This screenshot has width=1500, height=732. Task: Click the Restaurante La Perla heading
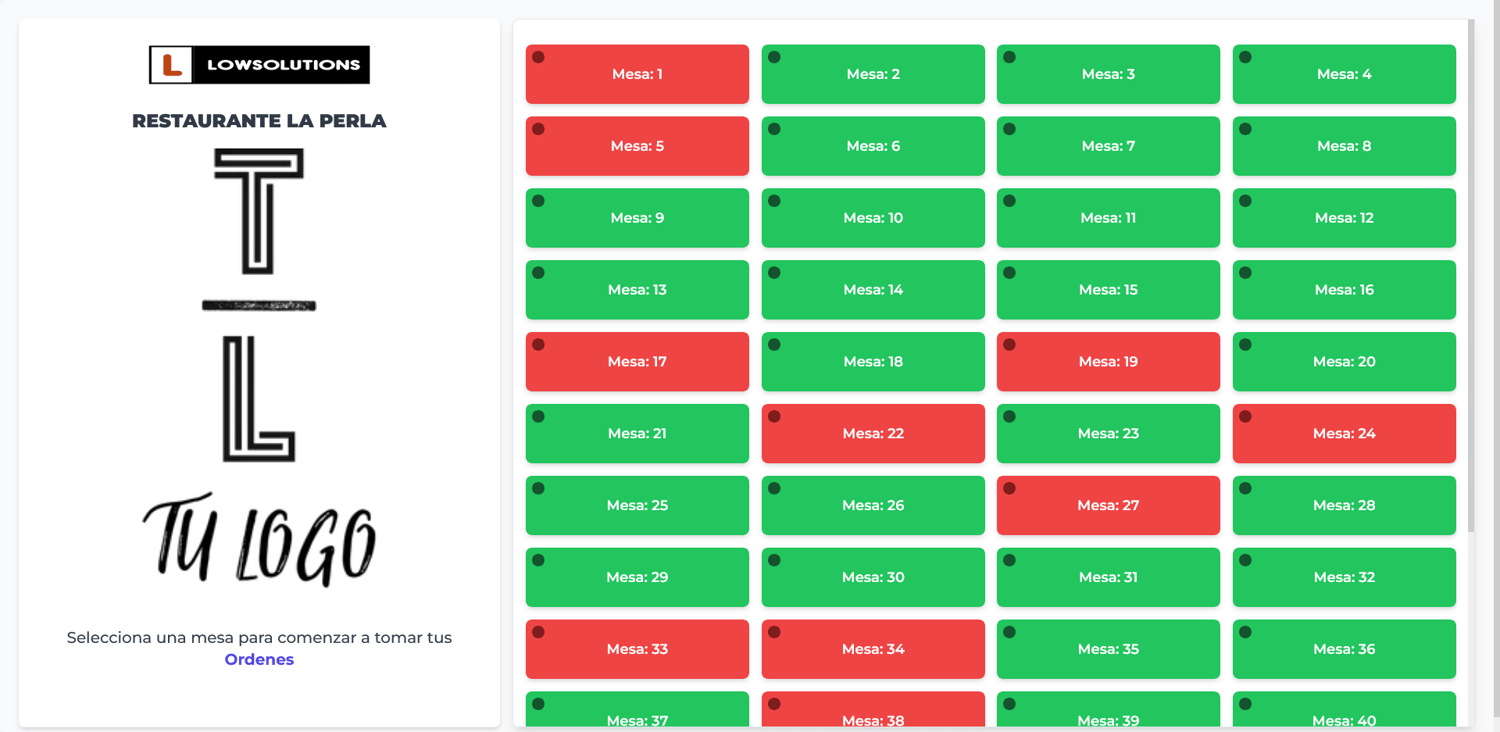pyautogui.click(x=259, y=121)
